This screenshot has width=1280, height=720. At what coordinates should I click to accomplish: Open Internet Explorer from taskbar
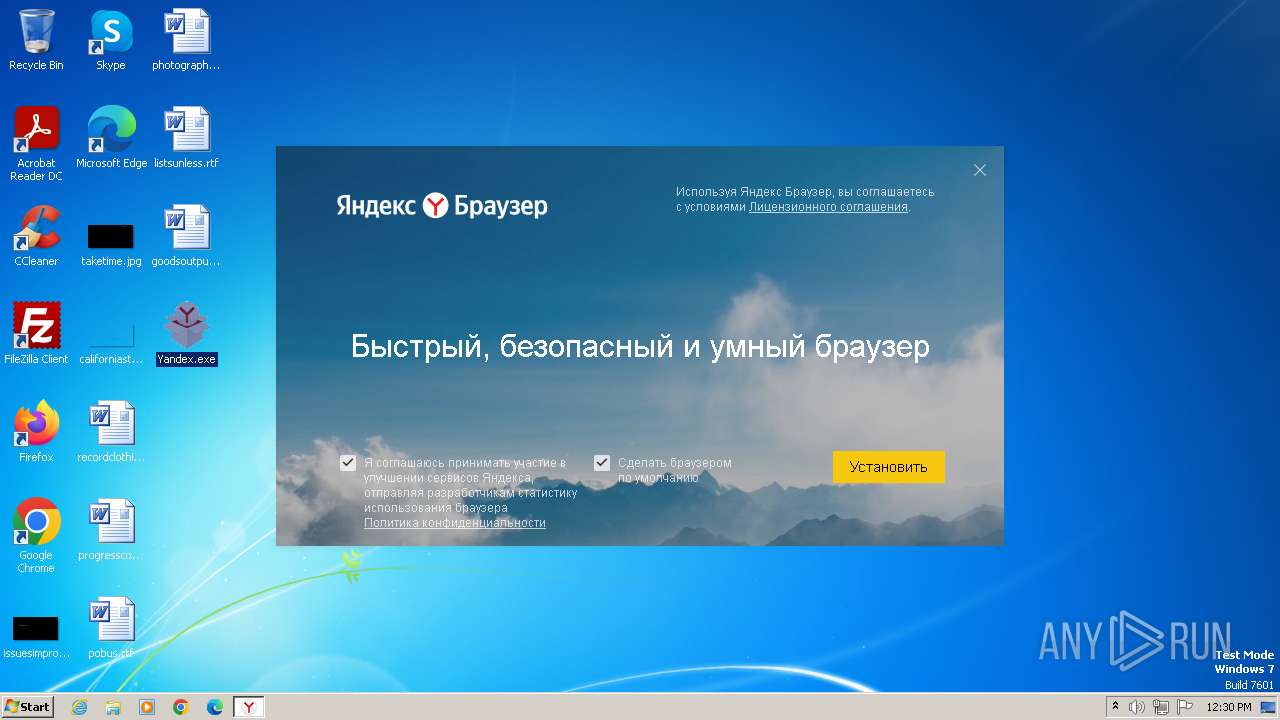coord(79,707)
